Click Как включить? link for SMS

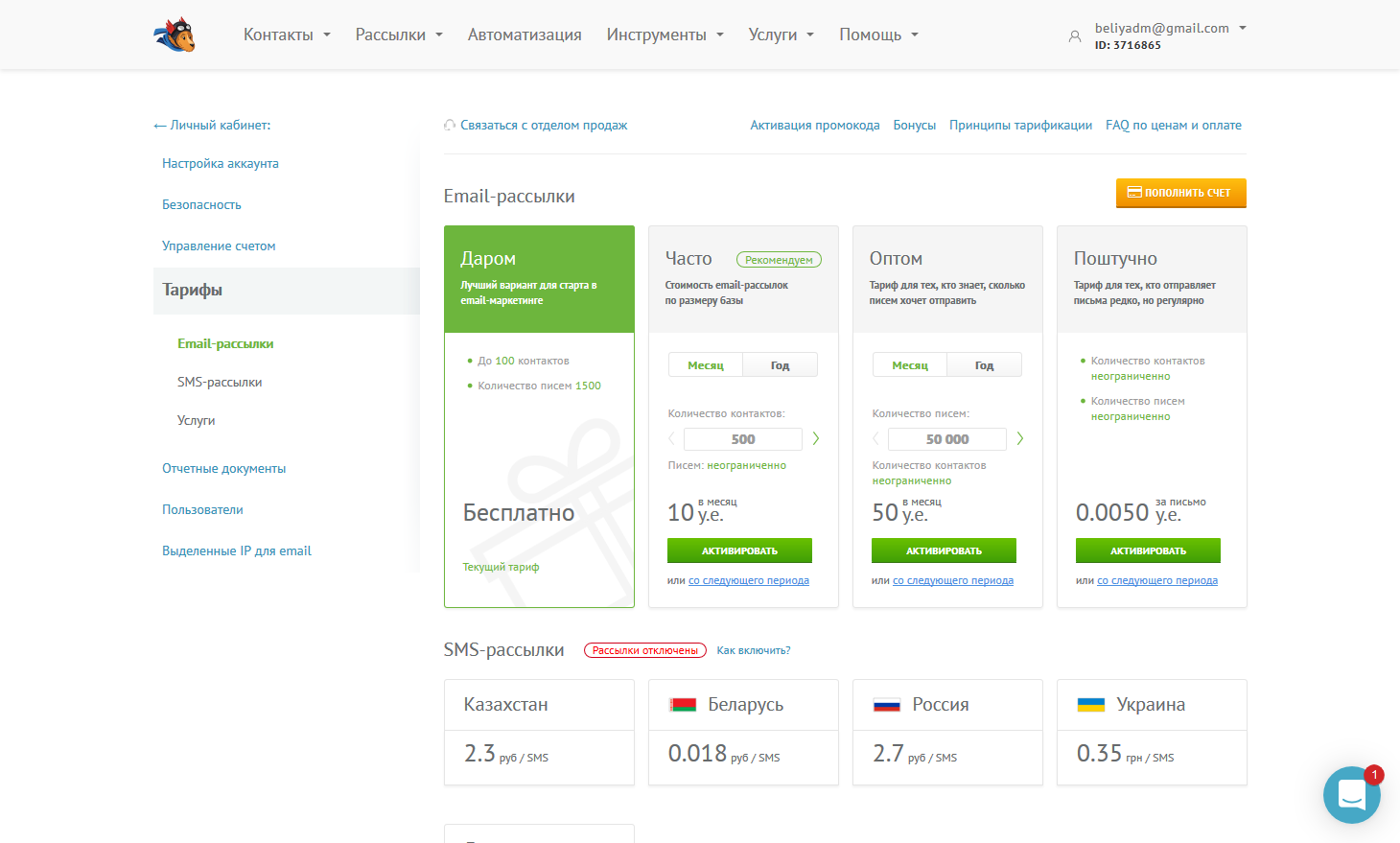(754, 650)
